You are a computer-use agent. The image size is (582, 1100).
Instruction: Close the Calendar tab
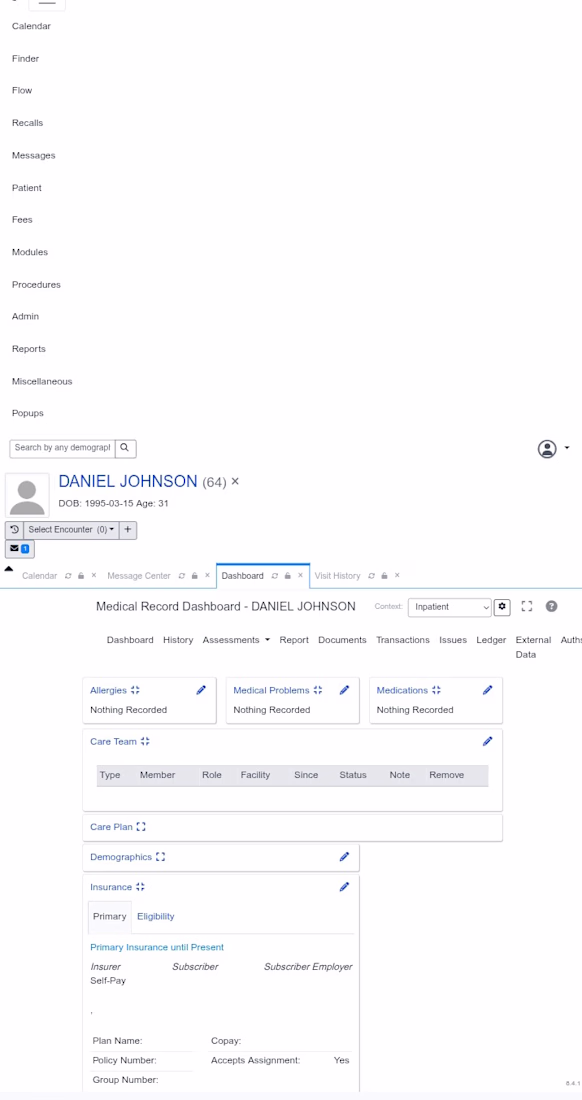coord(94,575)
